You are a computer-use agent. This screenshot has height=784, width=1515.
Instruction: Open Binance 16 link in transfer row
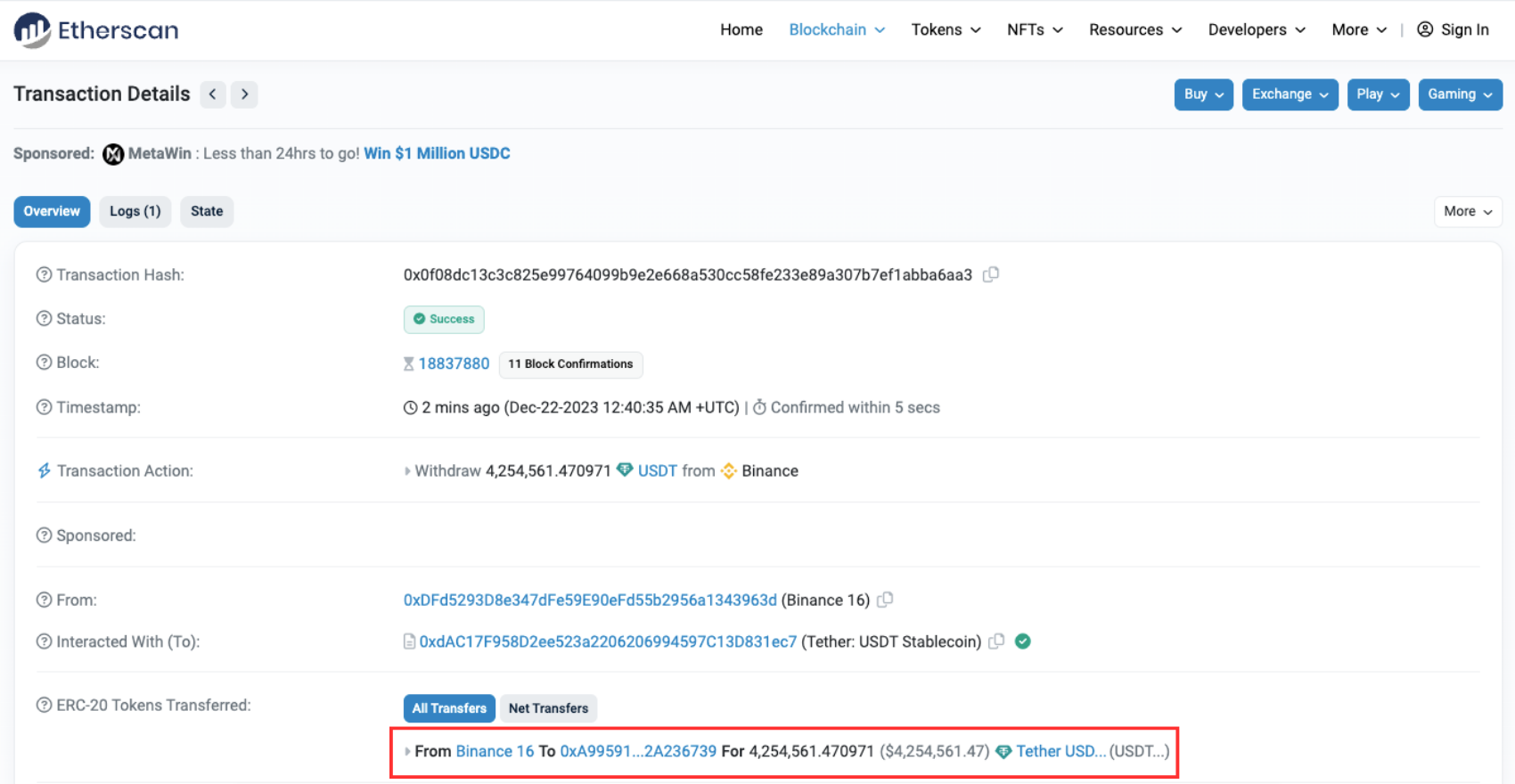pyautogui.click(x=495, y=751)
